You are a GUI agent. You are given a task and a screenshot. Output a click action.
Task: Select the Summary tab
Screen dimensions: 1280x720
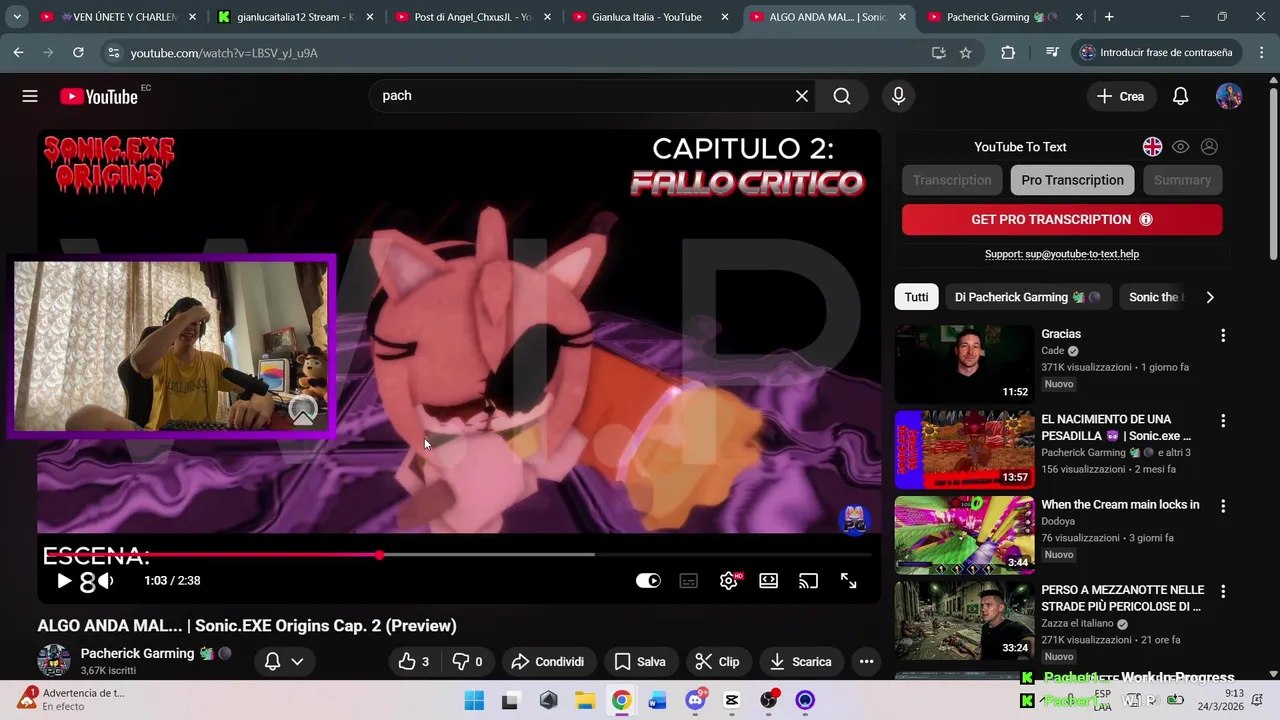(x=1182, y=180)
